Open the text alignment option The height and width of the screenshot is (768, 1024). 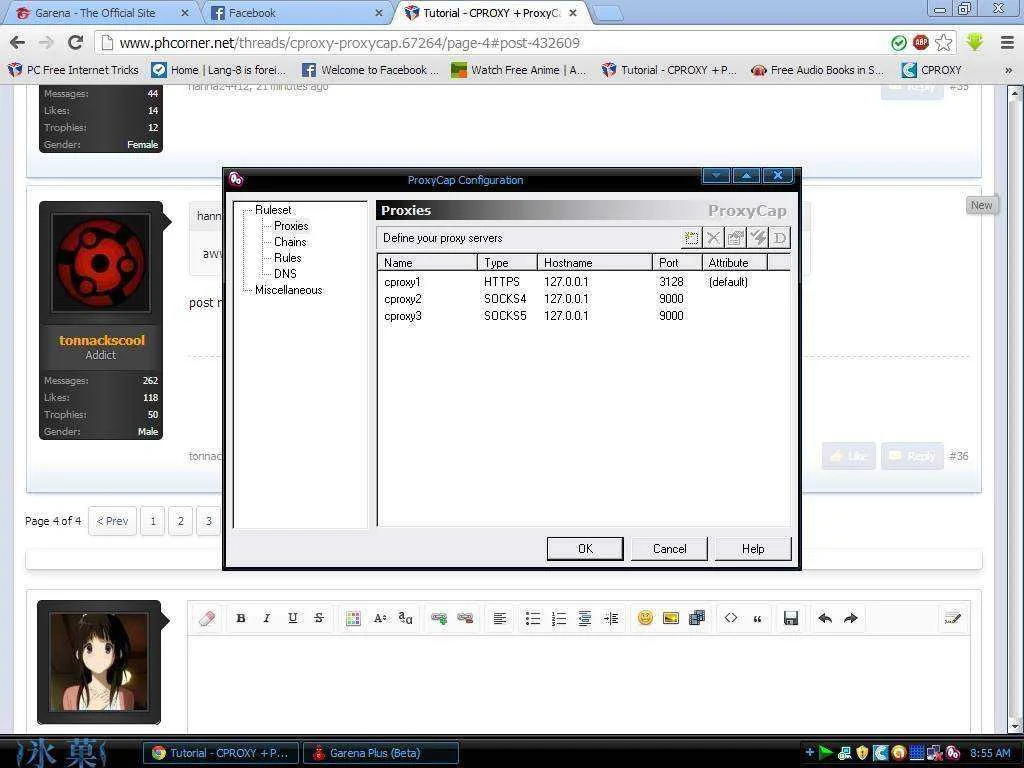500,618
